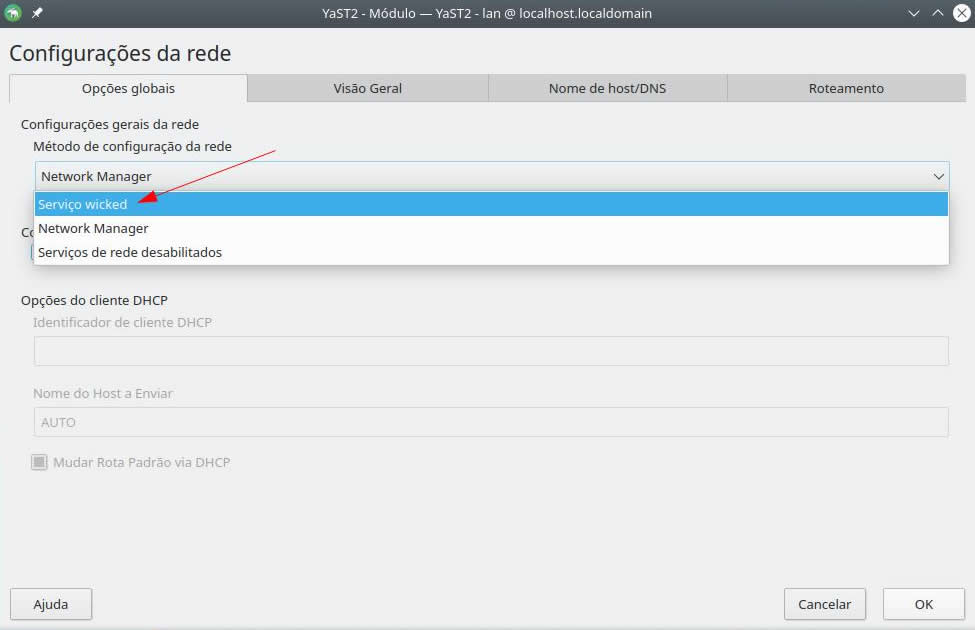Viewport: 975px width, 630px height.
Task: Close the YaST2 window
Action: click(x=960, y=13)
